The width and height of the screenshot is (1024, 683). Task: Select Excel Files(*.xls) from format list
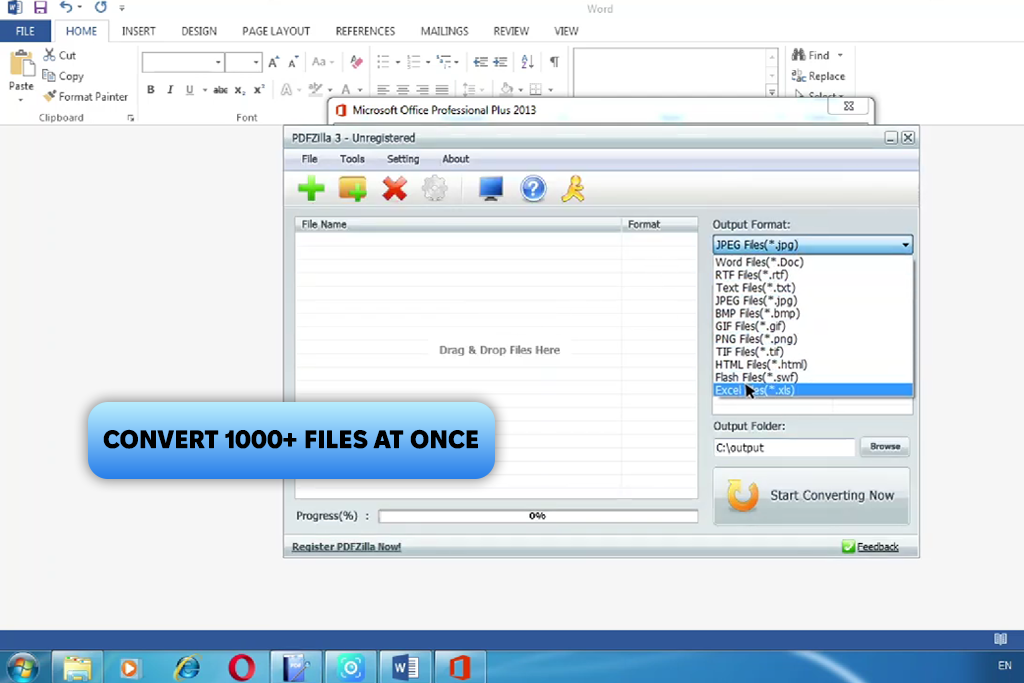813,390
